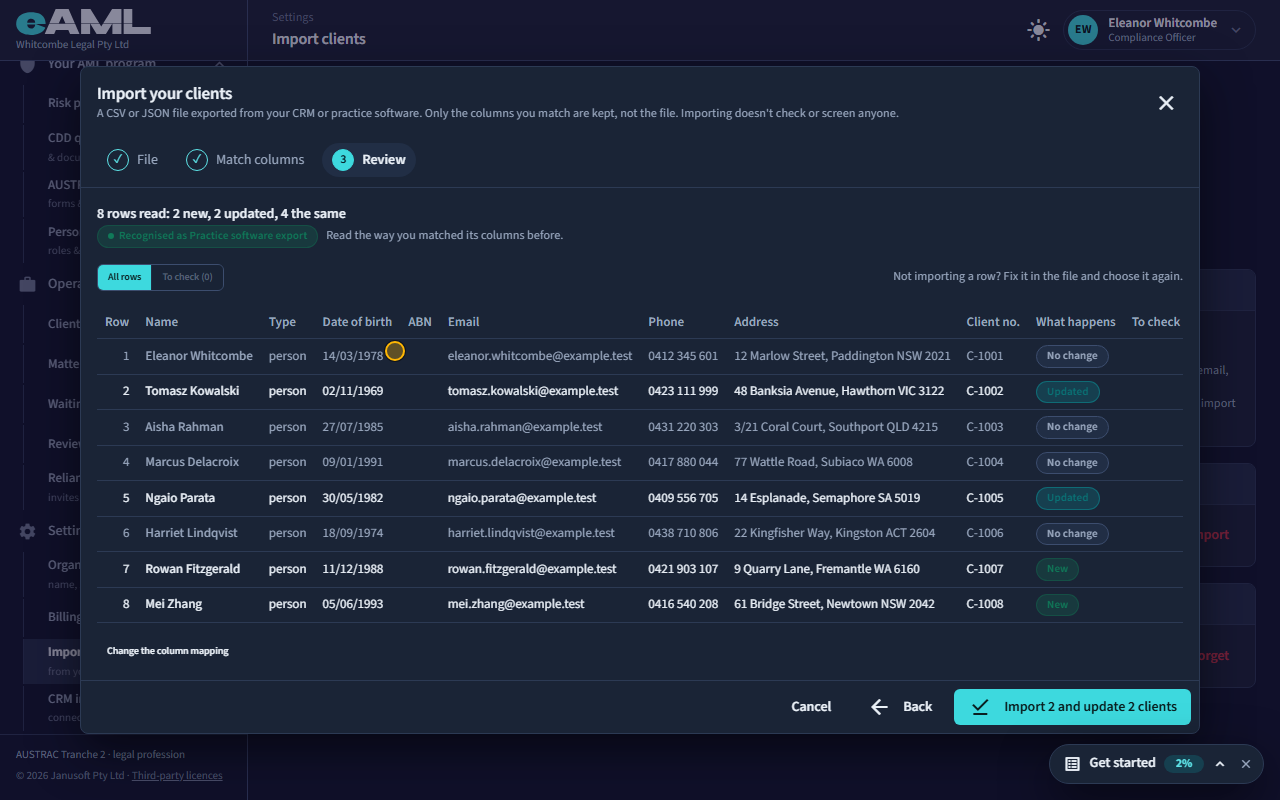This screenshot has width=1280, height=800.
Task: Click the Settings gear icon in sidebar
Action: 28,531
